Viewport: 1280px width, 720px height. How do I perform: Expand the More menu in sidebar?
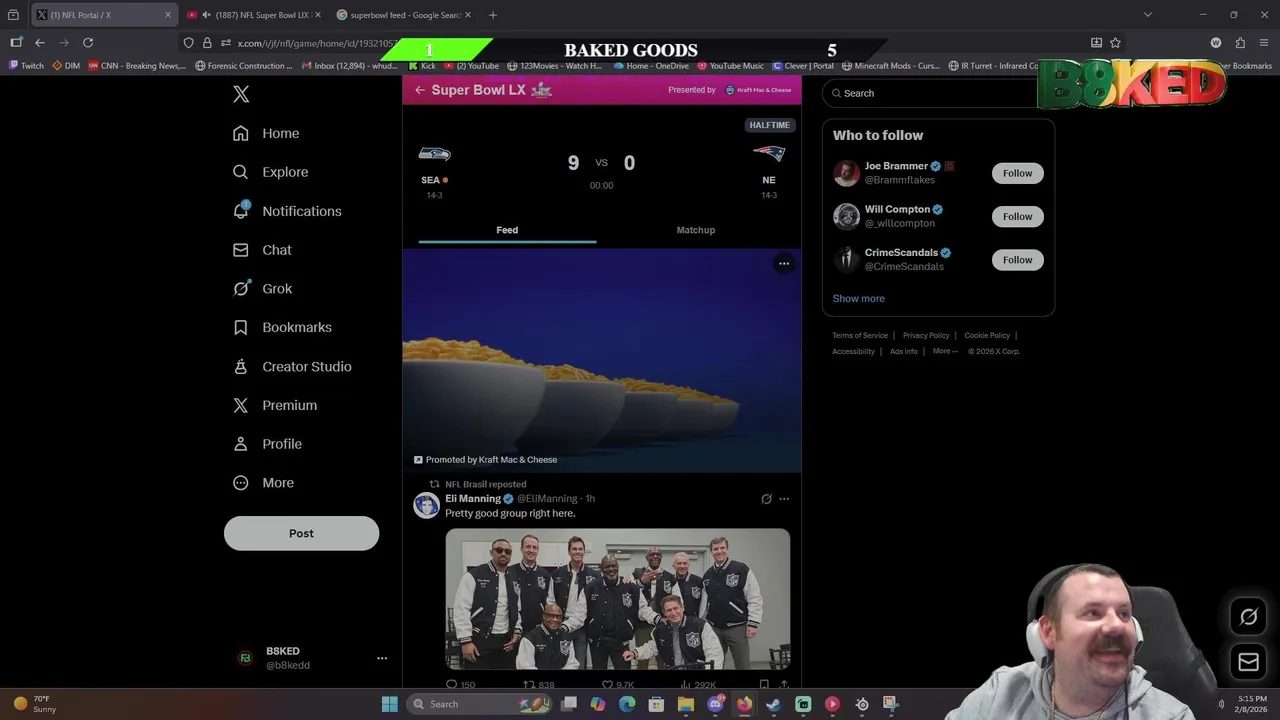[x=263, y=483]
